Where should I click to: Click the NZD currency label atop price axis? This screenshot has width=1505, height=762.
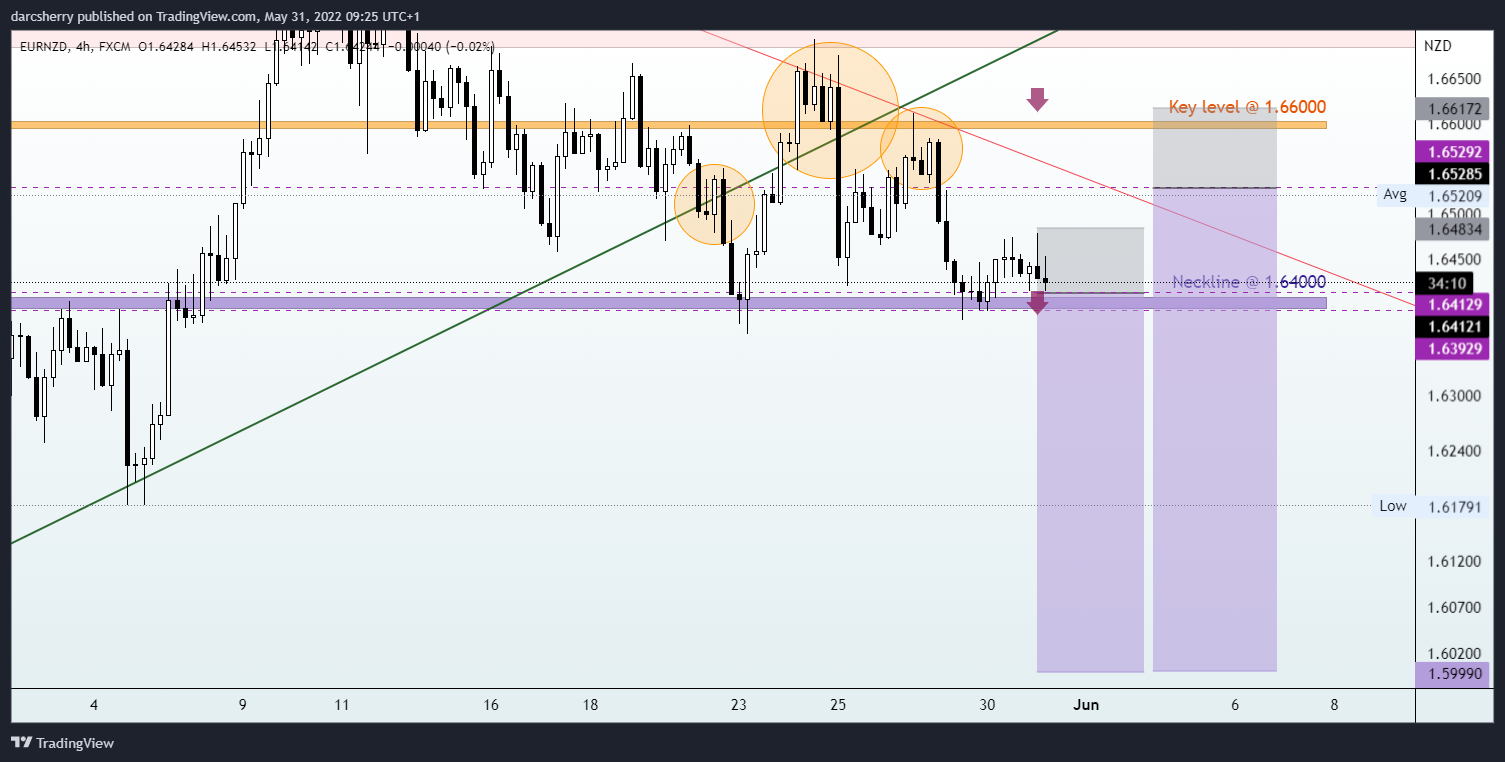coord(1436,46)
